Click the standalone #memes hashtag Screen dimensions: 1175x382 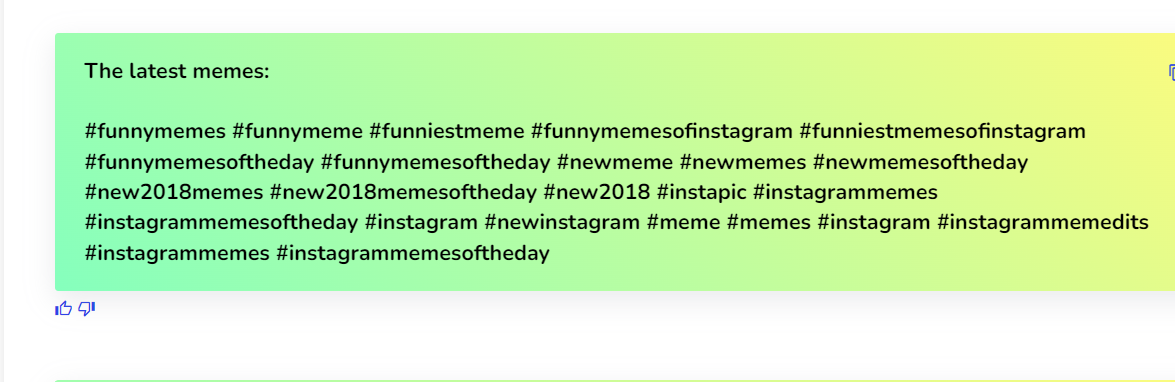coord(768,223)
